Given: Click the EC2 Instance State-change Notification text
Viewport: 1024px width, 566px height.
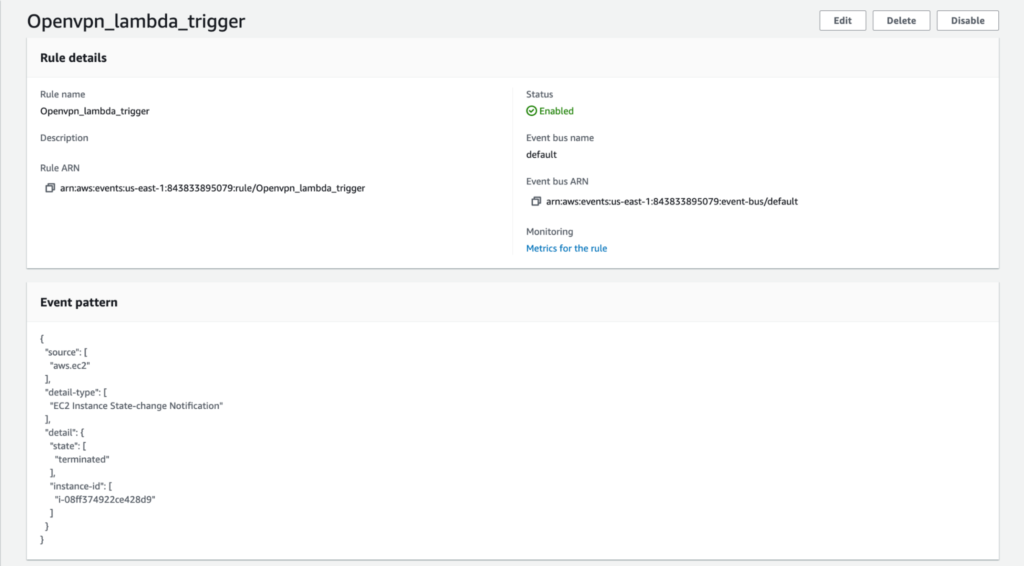Looking at the screenshot, I should click(137, 406).
